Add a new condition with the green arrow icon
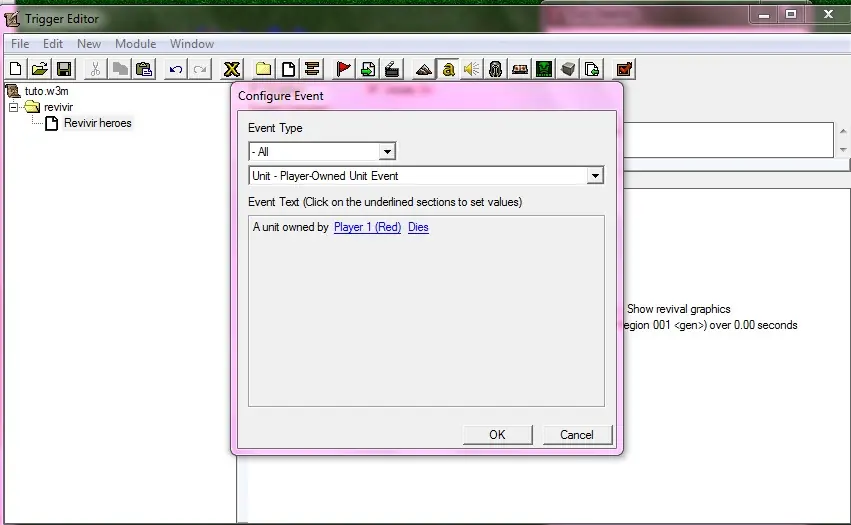Image resolution: width=851 pixels, height=525 pixels. pos(368,69)
